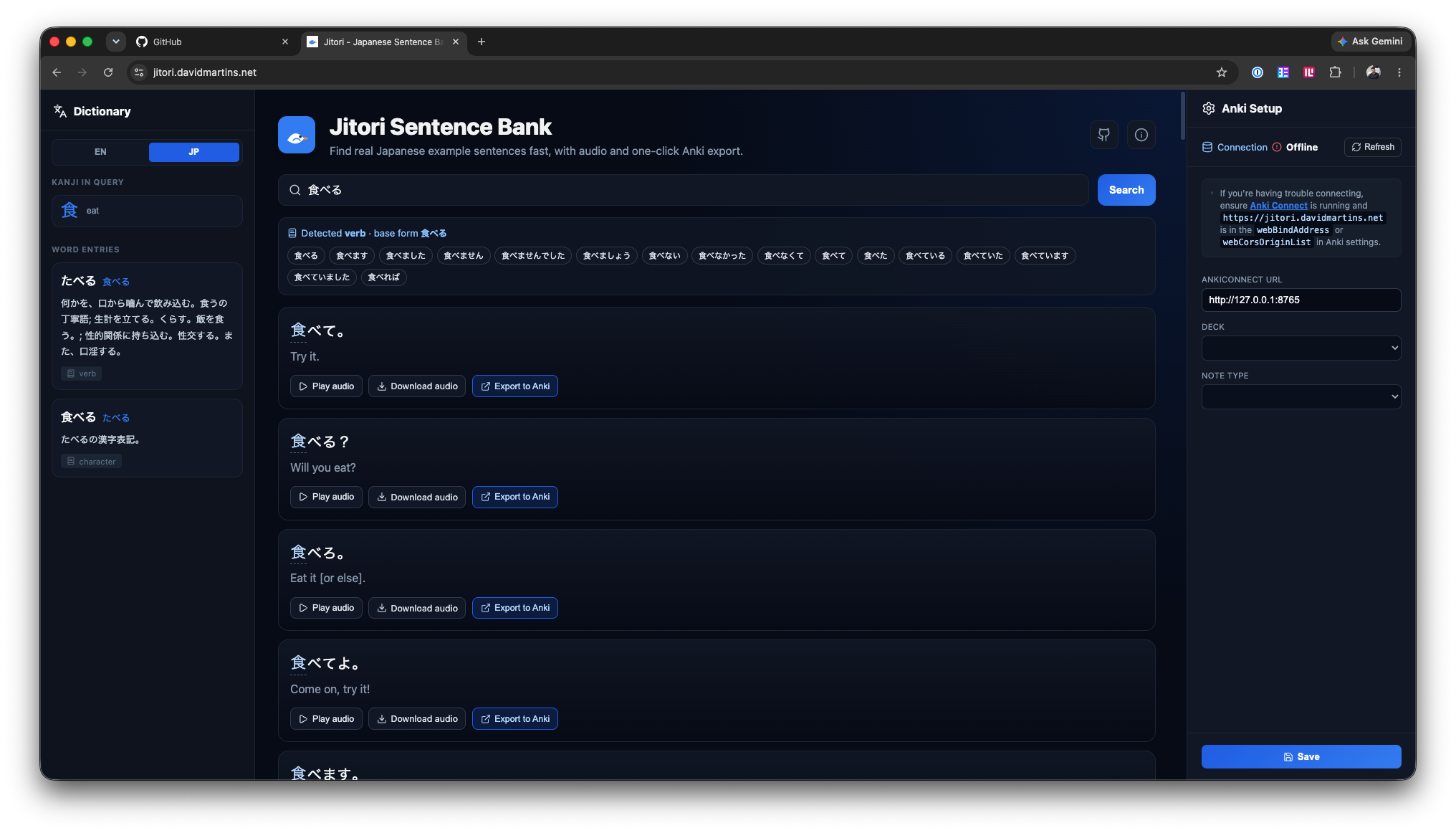Open the Anki Connect link
Screen dimensions: 1456x833
(x=1278, y=206)
